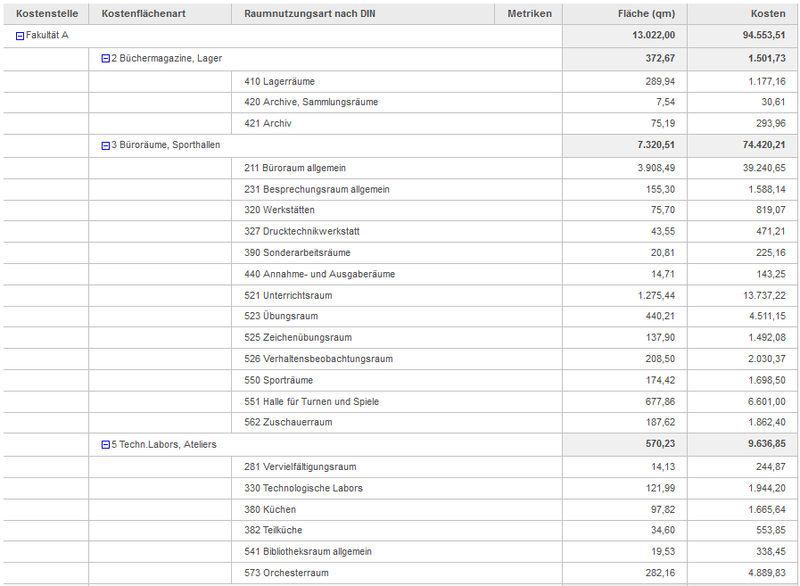Viewport: 800px width, 586px height.
Task: Select the 421 Archiv row
Action: 267,124
